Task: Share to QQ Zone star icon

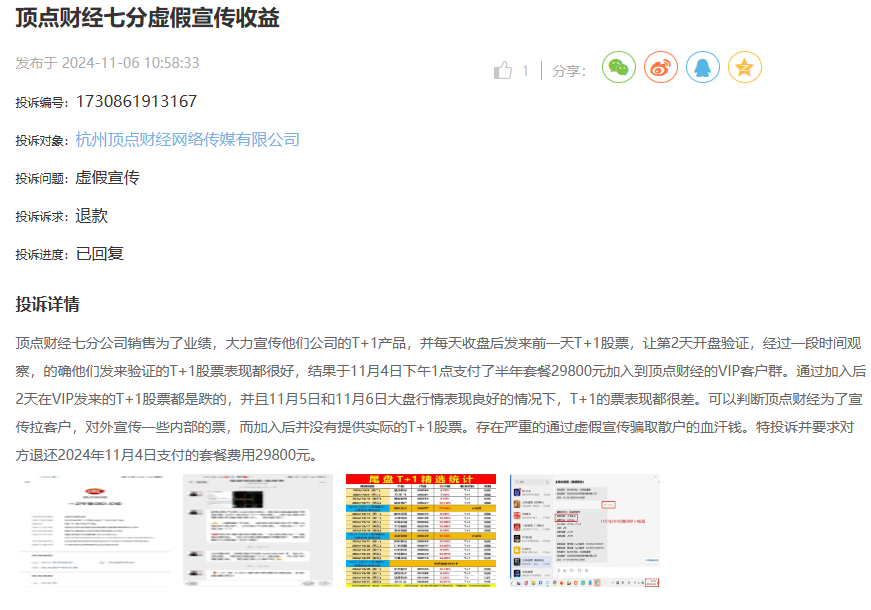Action: click(745, 67)
